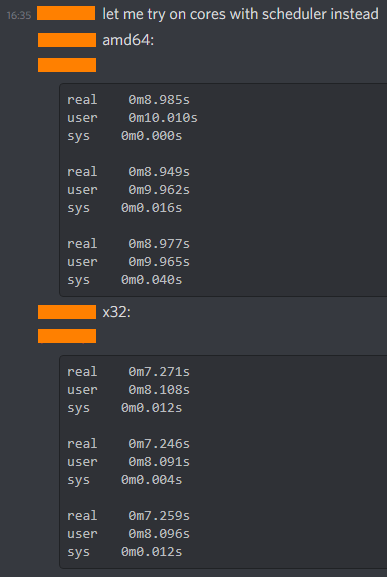This screenshot has height=577, width=387.
Task: Click the 'sys 0m0.040s' line
Action: 124,280
